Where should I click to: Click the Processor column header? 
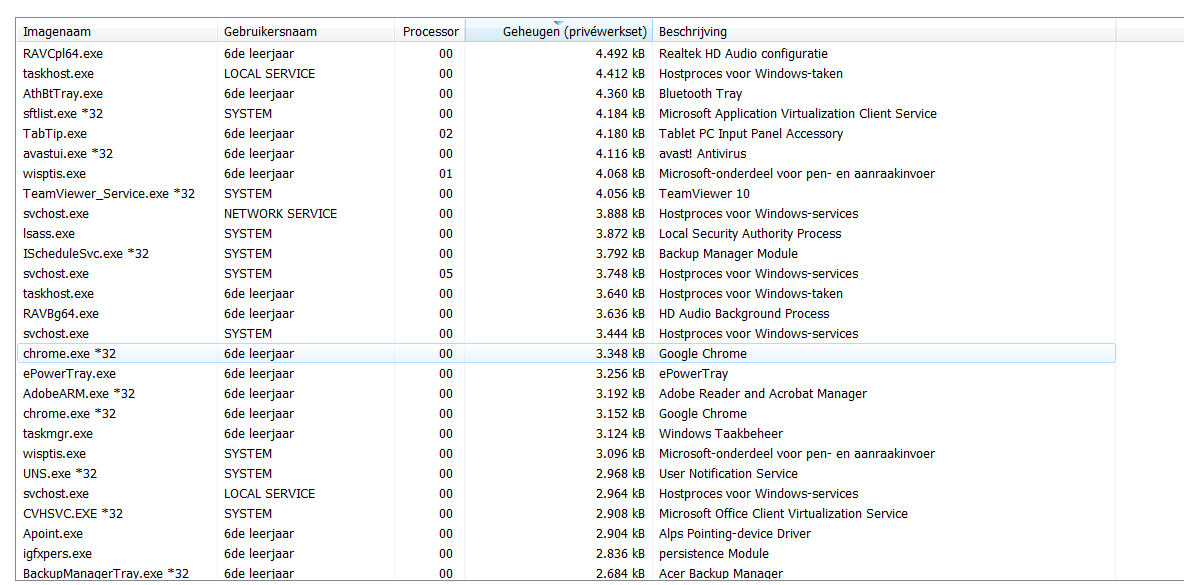click(x=430, y=32)
